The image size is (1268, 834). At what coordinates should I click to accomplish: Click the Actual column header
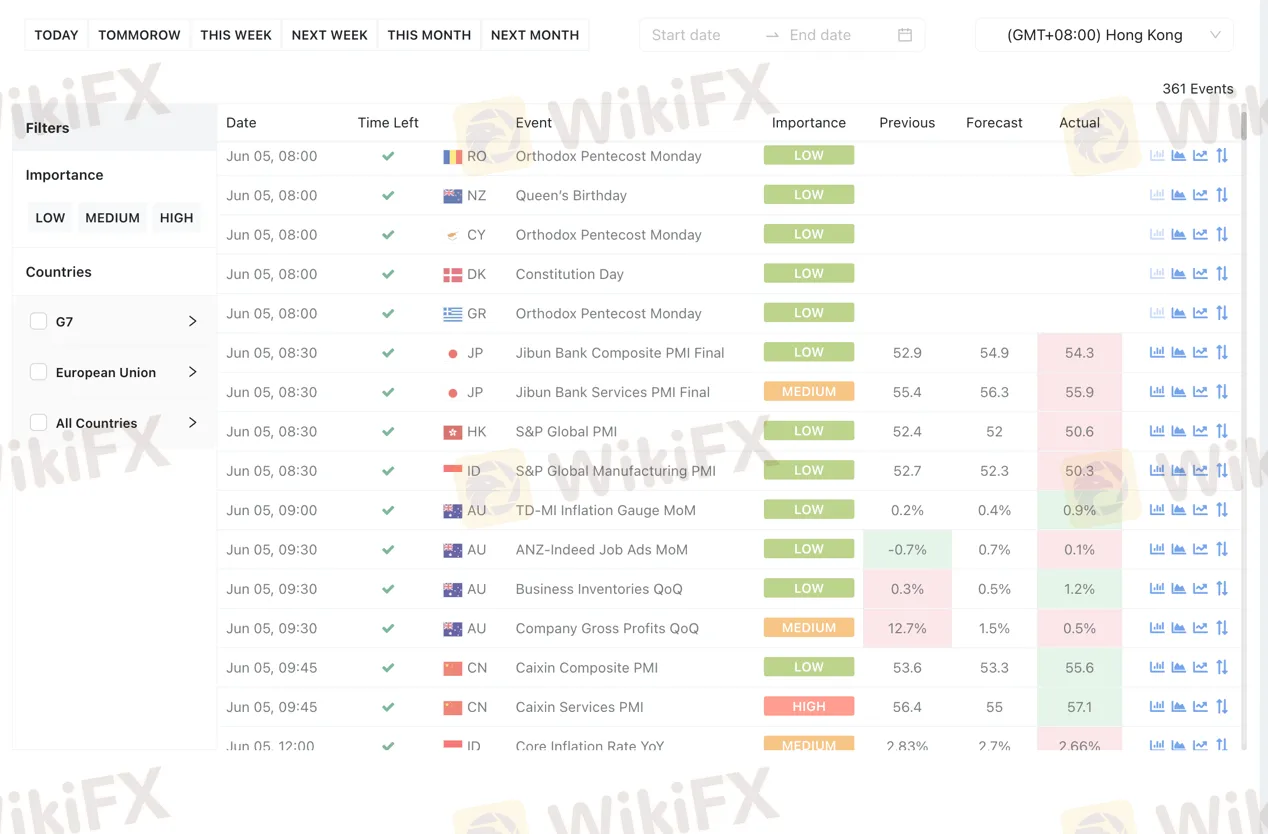pos(1079,123)
